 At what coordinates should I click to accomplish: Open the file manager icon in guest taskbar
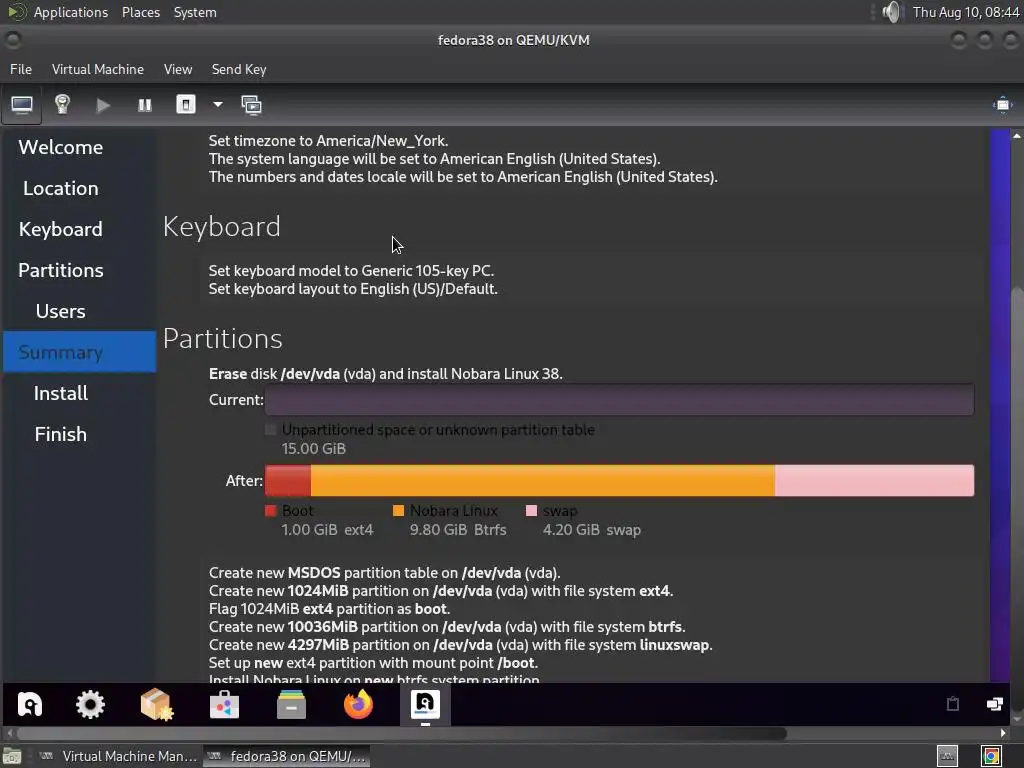(291, 705)
